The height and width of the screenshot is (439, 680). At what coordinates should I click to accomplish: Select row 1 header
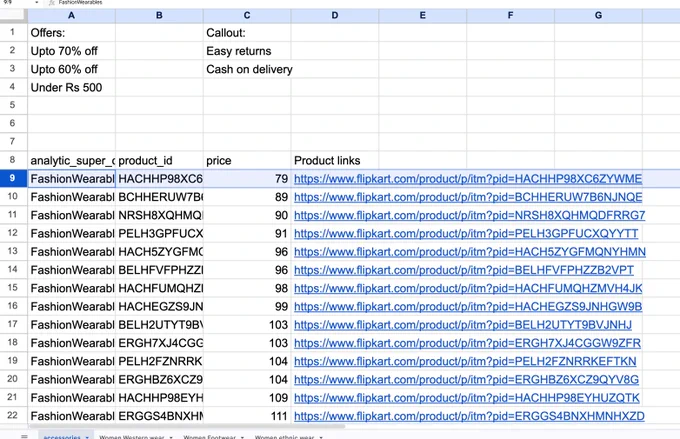coord(13,32)
